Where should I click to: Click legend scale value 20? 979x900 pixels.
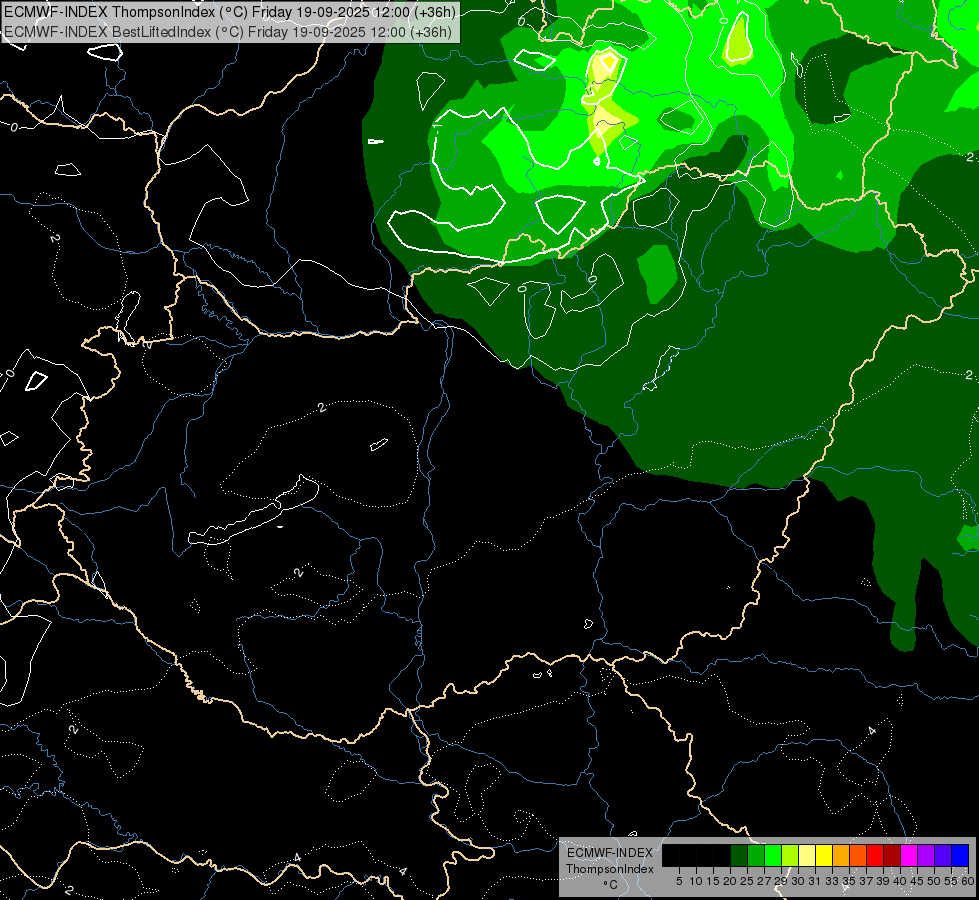tap(730, 881)
